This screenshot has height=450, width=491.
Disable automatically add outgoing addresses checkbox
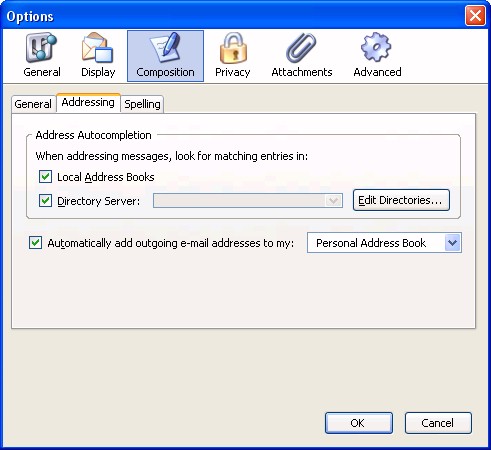[x=36, y=243]
